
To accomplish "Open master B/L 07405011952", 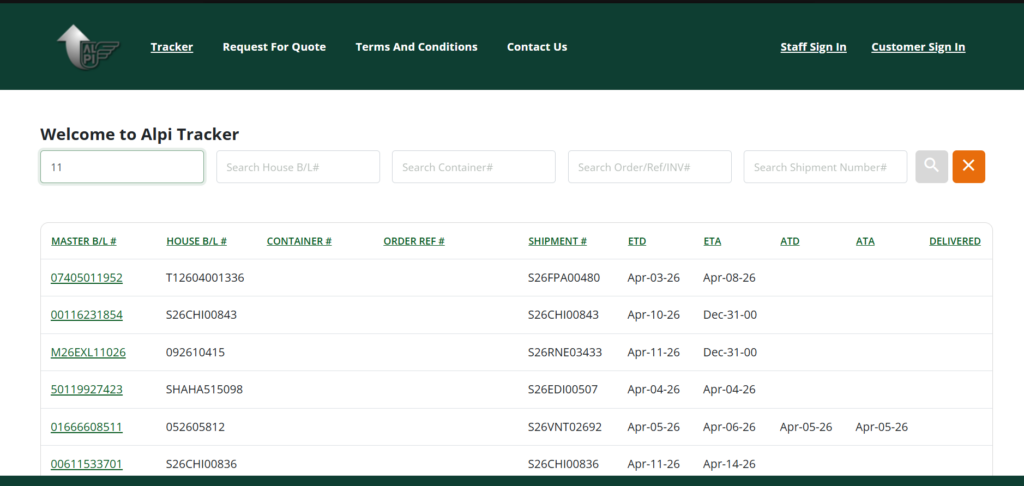I will pos(87,278).
